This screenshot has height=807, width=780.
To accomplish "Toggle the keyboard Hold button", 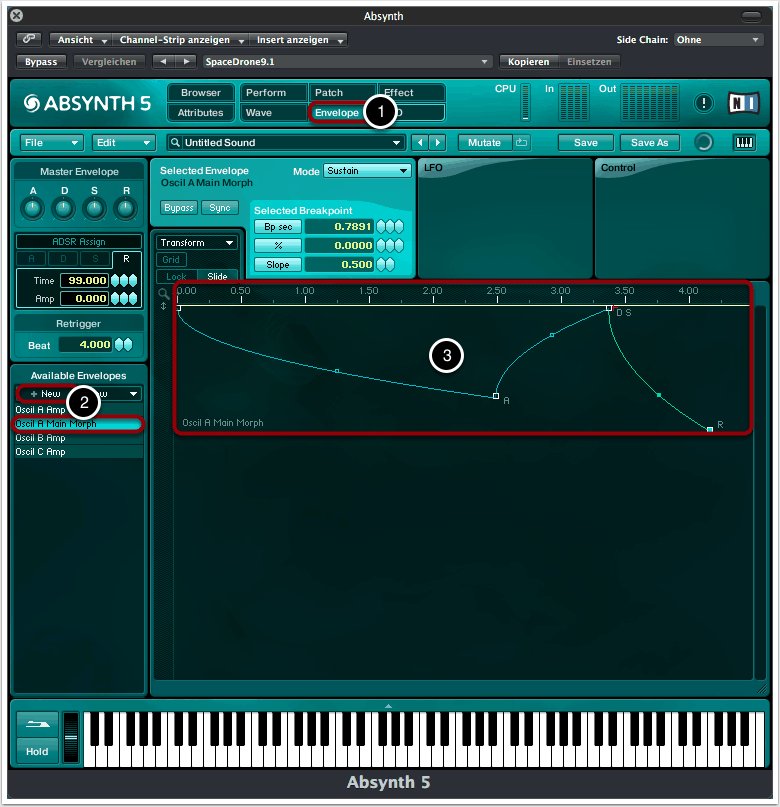I will point(37,751).
